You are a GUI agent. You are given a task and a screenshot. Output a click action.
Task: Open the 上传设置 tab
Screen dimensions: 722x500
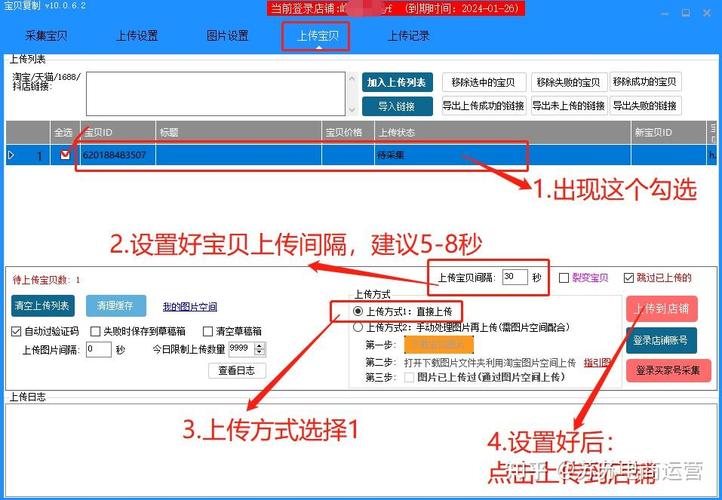(137, 36)
